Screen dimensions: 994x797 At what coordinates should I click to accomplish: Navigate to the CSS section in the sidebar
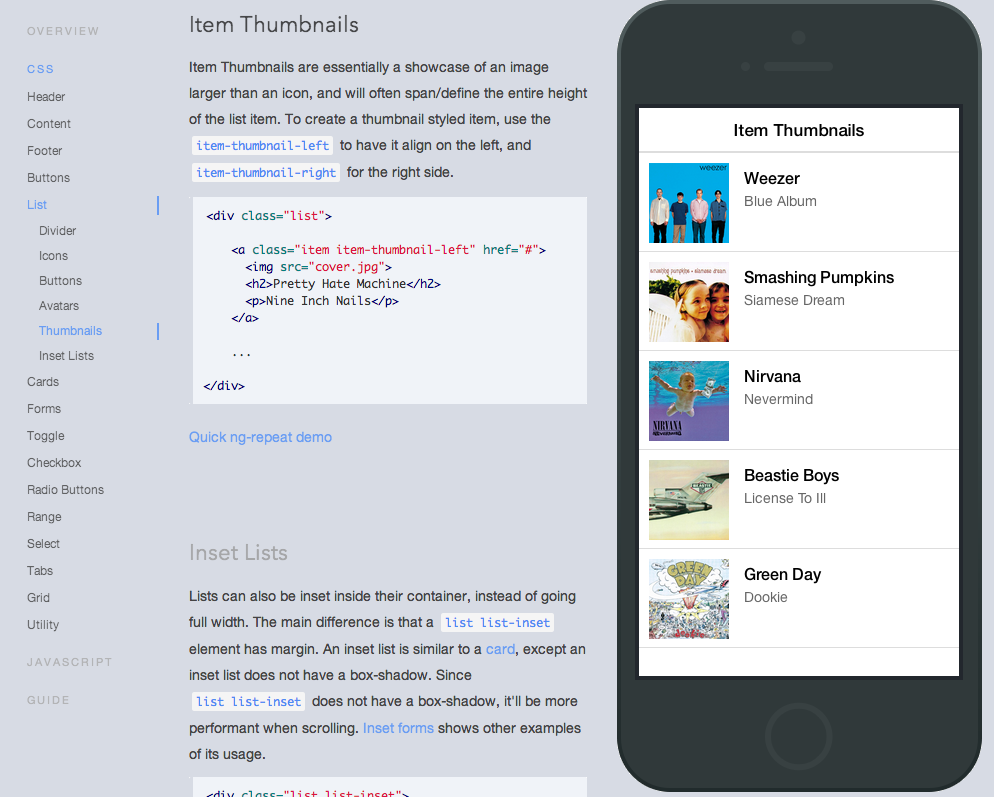click(x=40, y=69)
